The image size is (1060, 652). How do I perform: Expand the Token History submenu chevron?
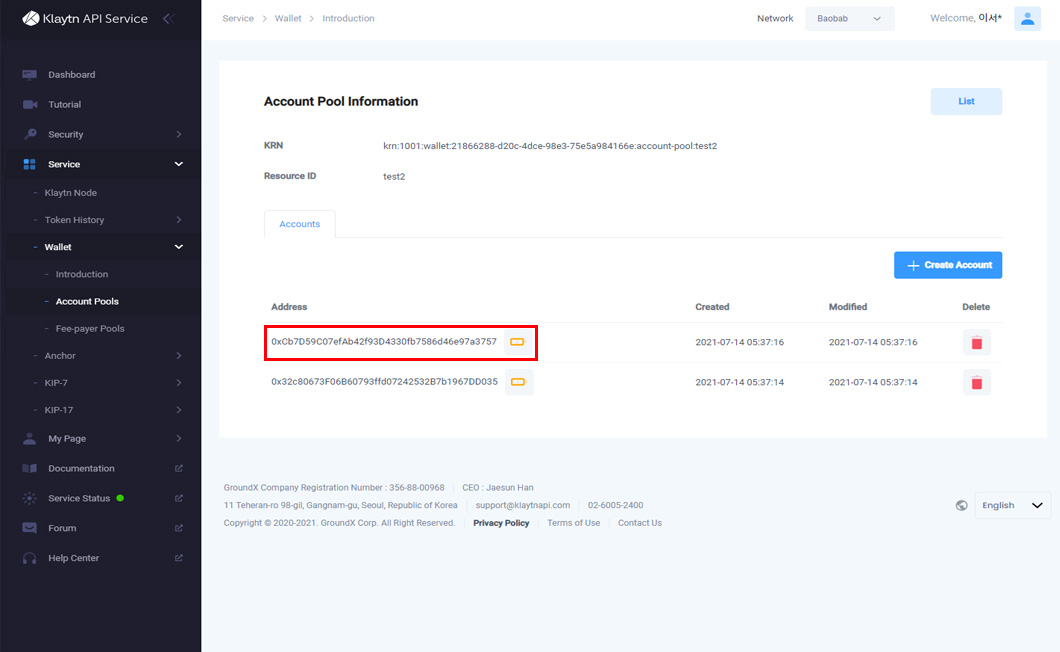(x=178, y=220)
